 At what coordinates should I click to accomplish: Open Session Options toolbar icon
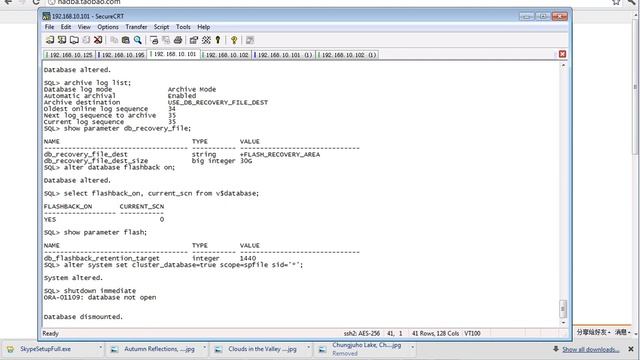click(194, 40)
